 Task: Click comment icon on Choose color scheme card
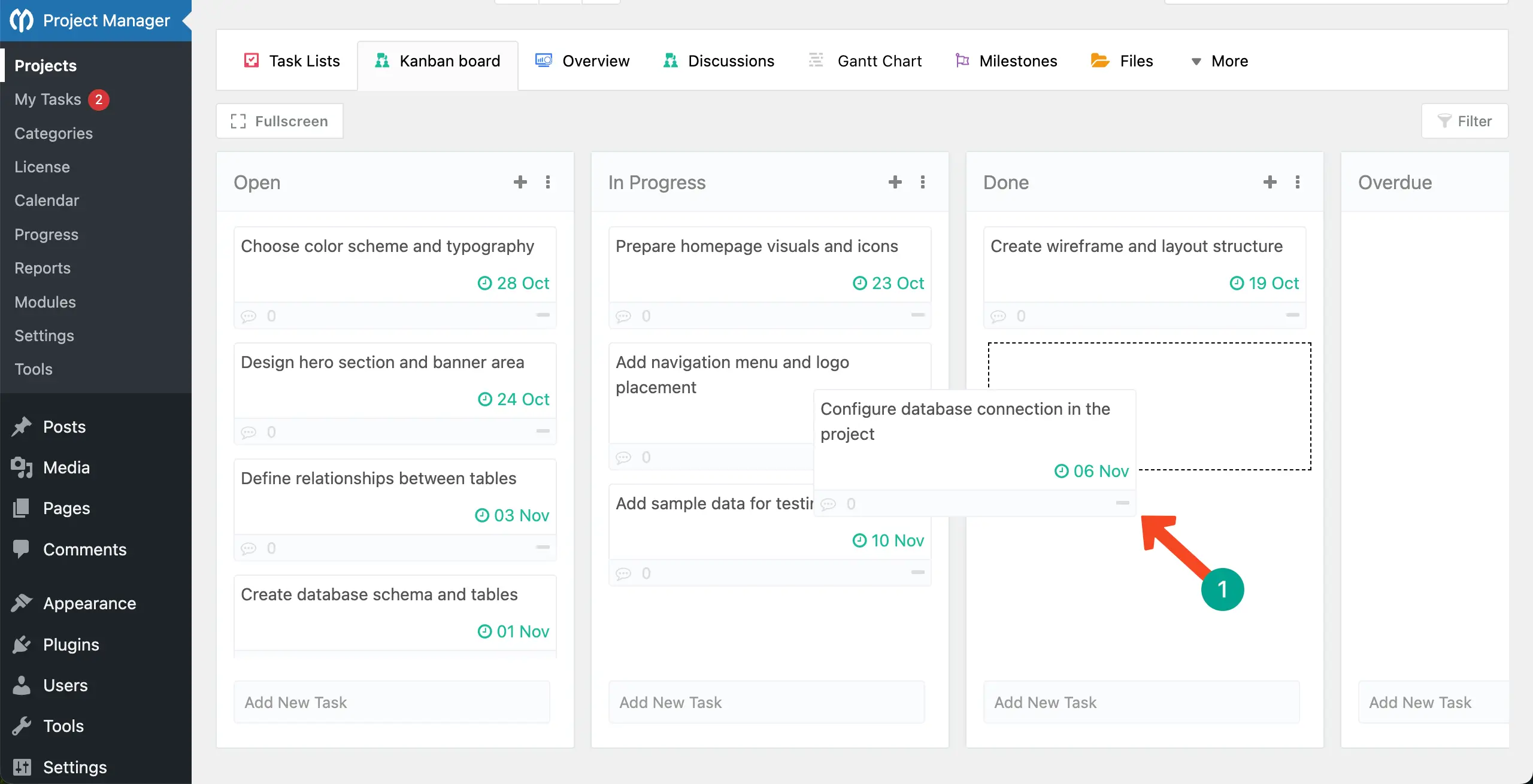249,316
